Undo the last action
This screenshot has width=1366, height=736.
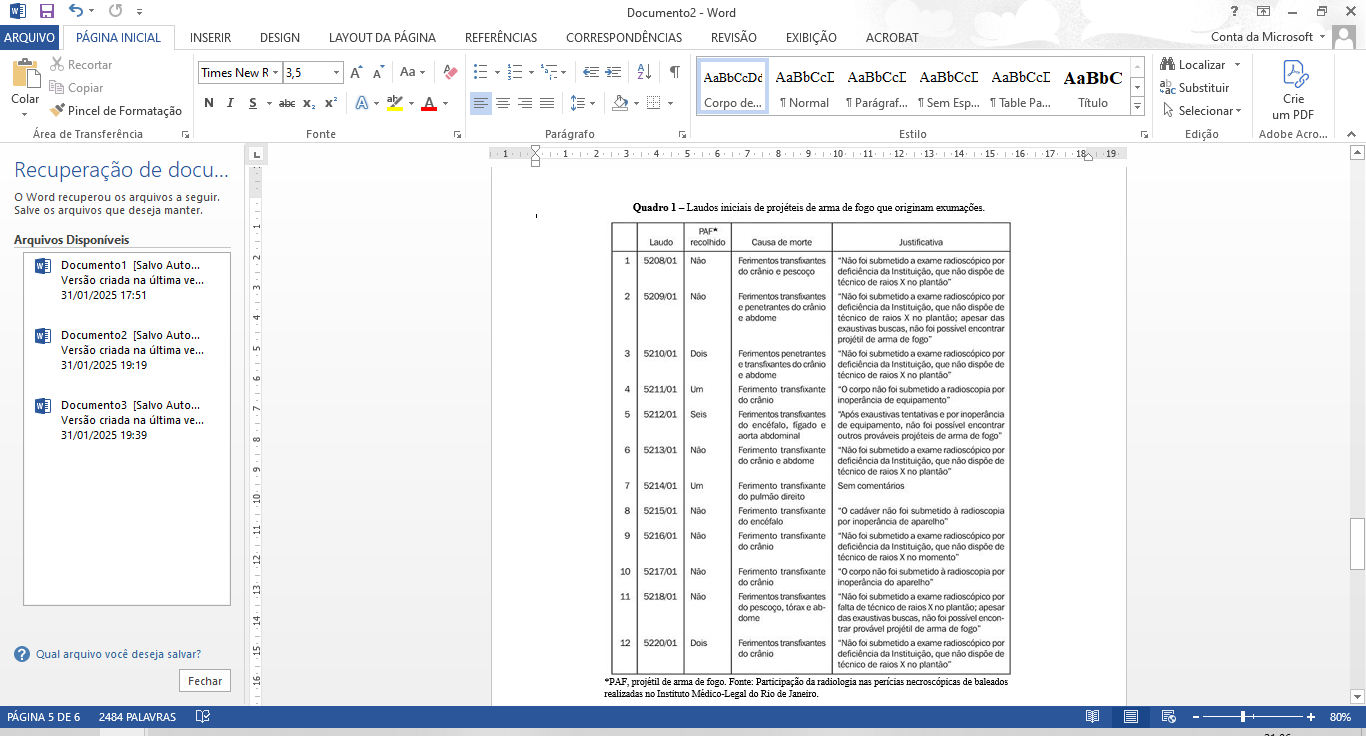pyautogui.click(x=77, y=12)
